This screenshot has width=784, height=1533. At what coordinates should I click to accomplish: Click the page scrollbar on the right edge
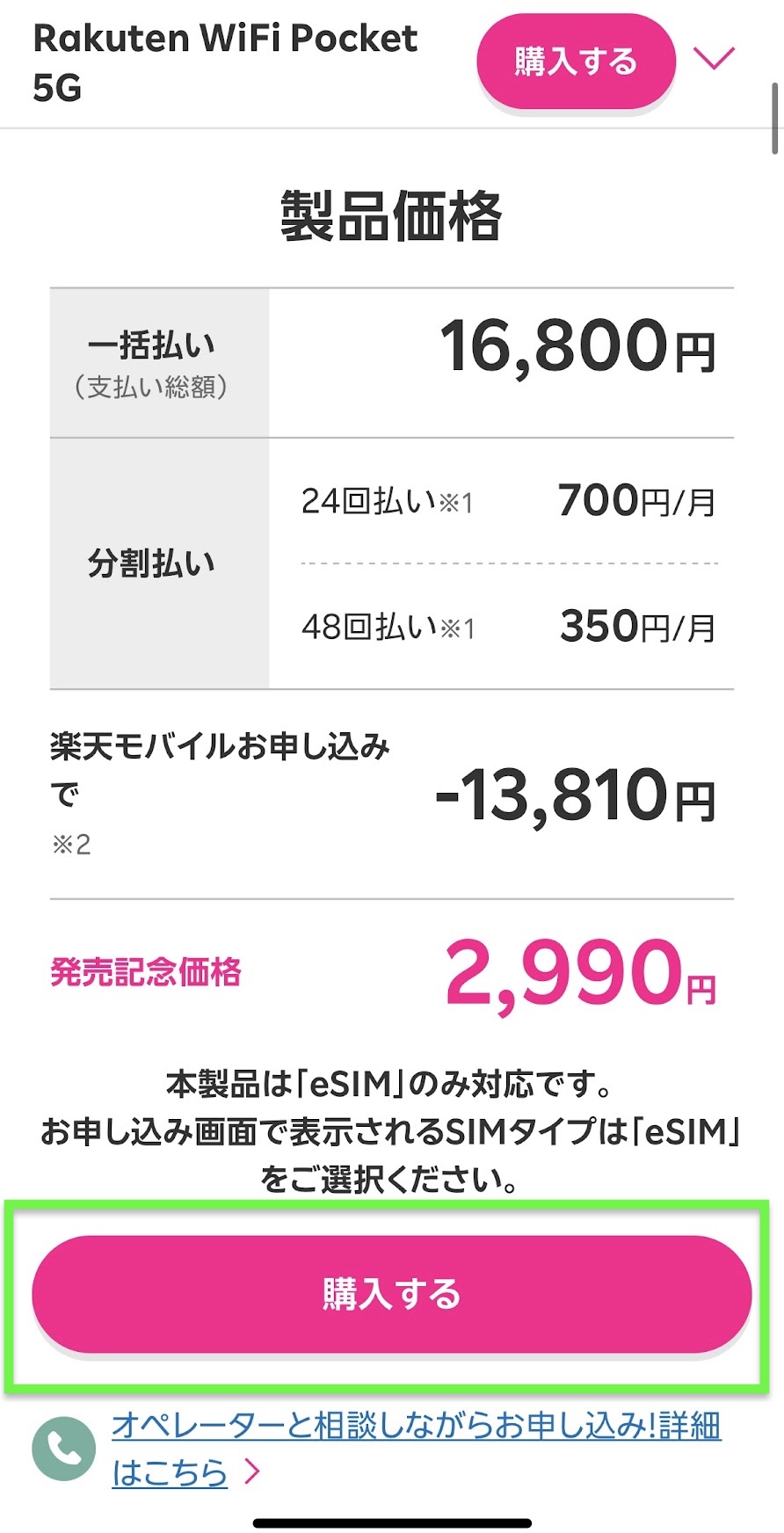(776, 119)
